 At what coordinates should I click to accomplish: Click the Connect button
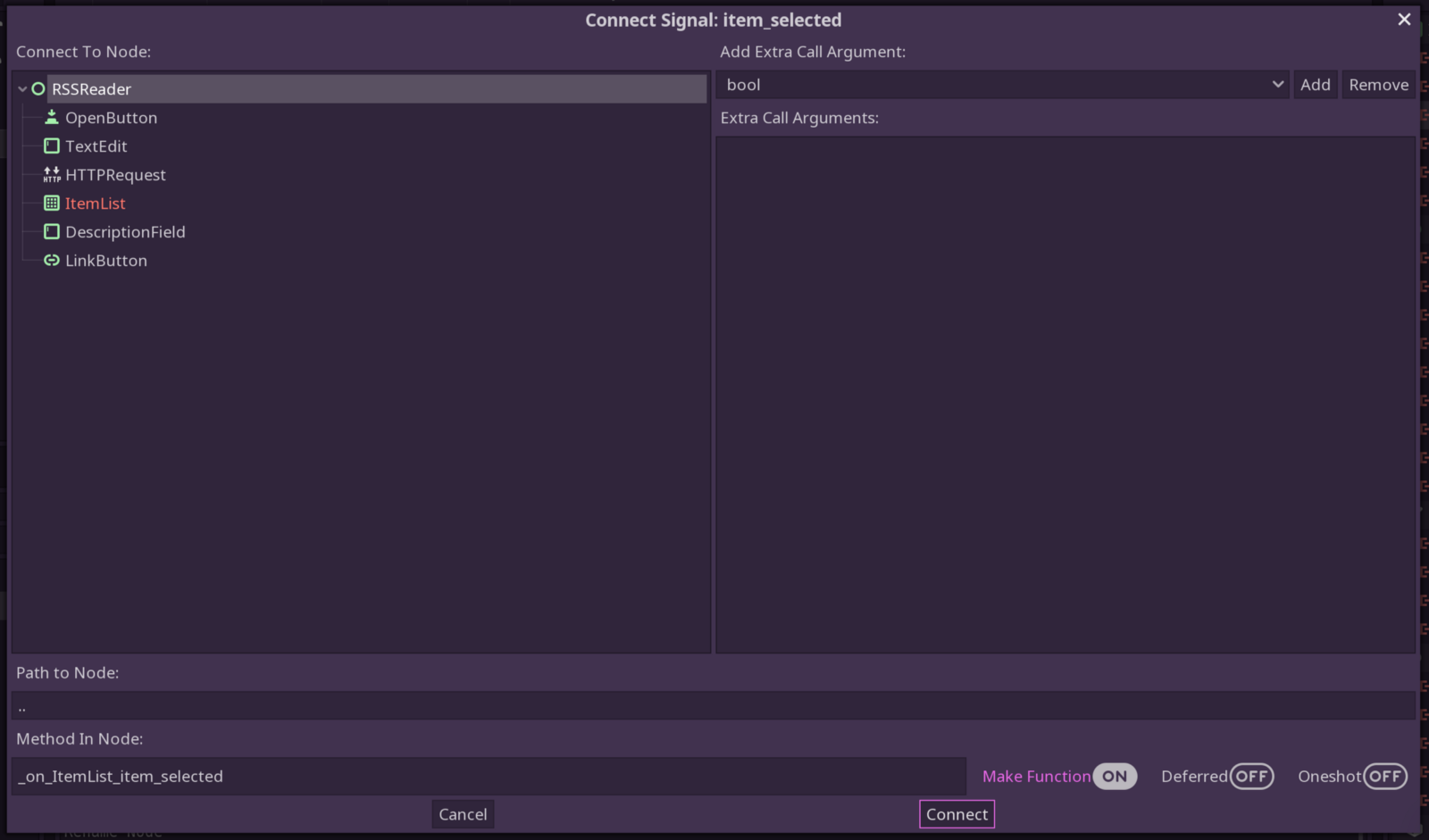[x=957, y=814]
